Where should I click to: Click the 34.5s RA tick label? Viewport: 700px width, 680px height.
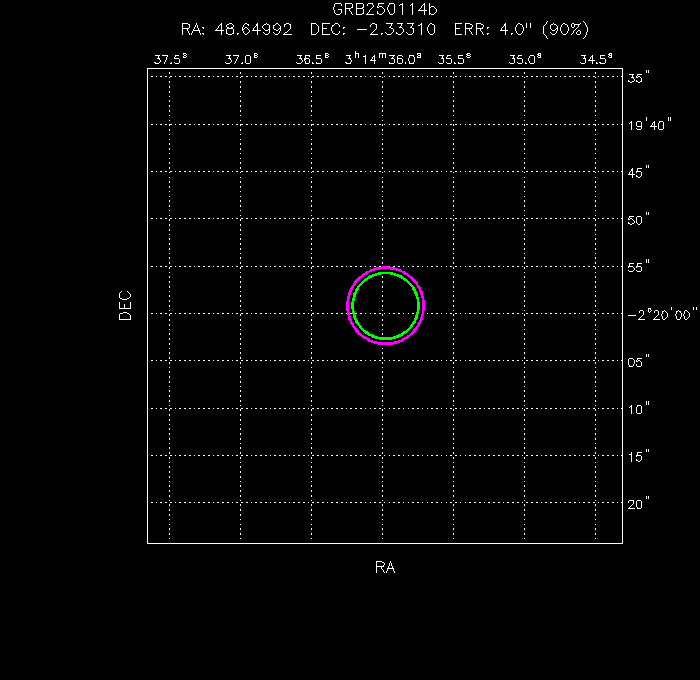pos(596,59)
